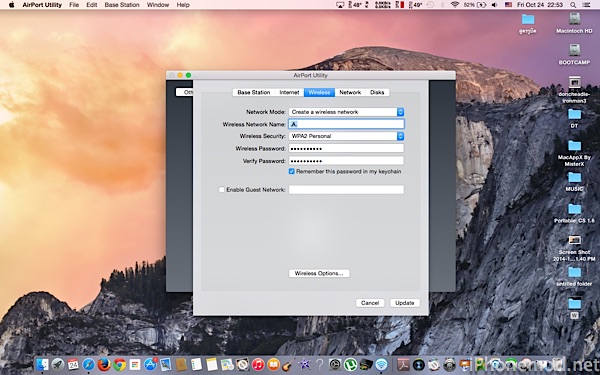Click the Guest Network name field

click(x=346, y=189)
